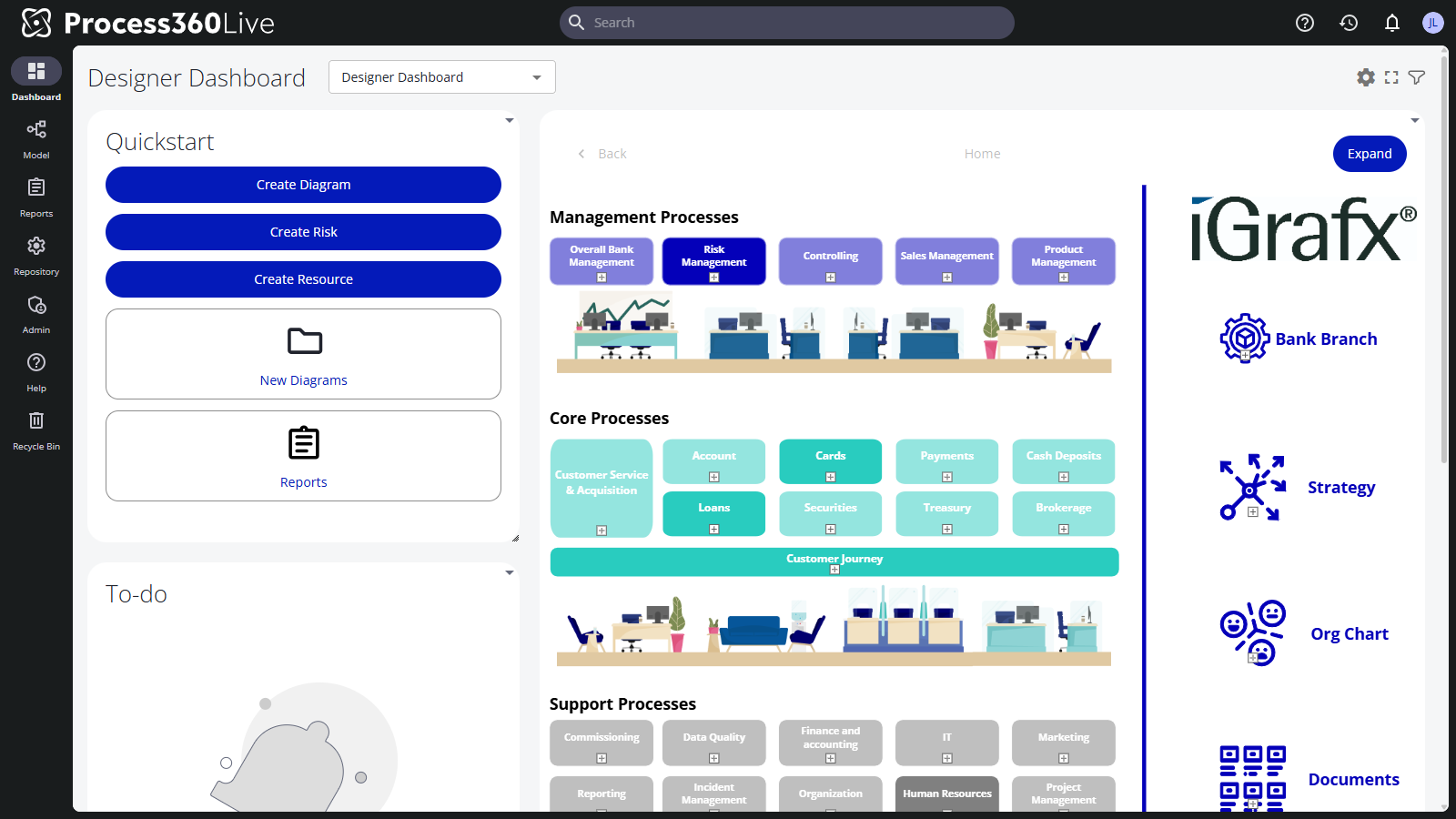Expand the Overall Bank Management subprocess
Screen dimensions: 1456x819
(x=602, y=278)
